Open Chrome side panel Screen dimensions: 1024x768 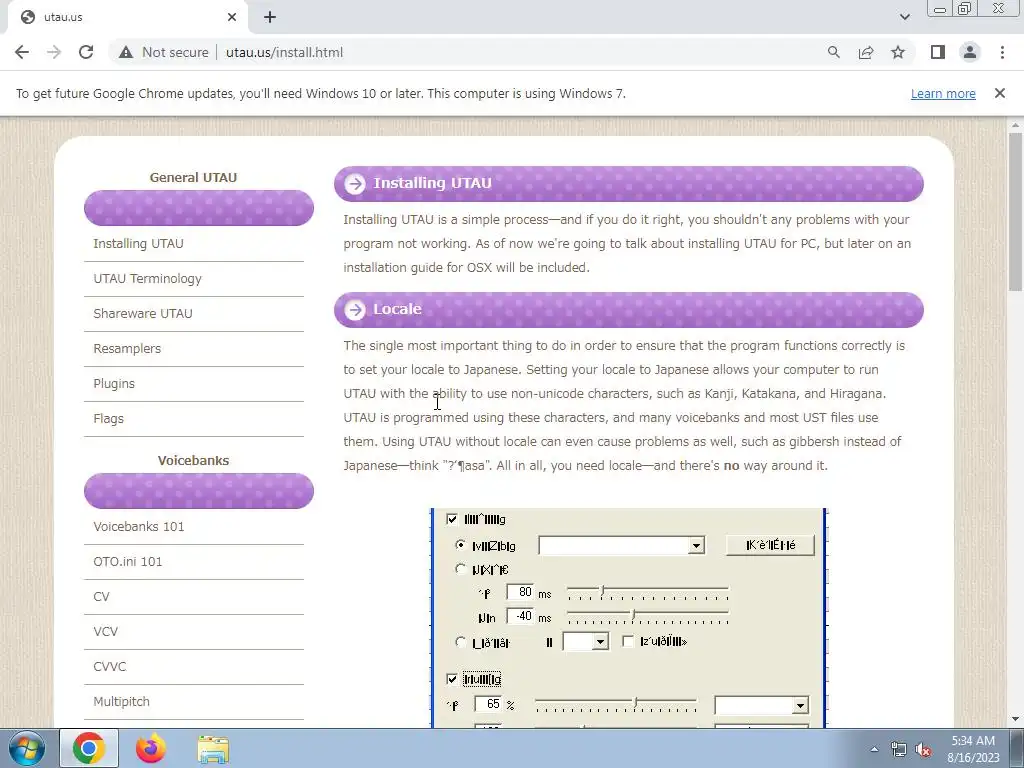point(938,52)
